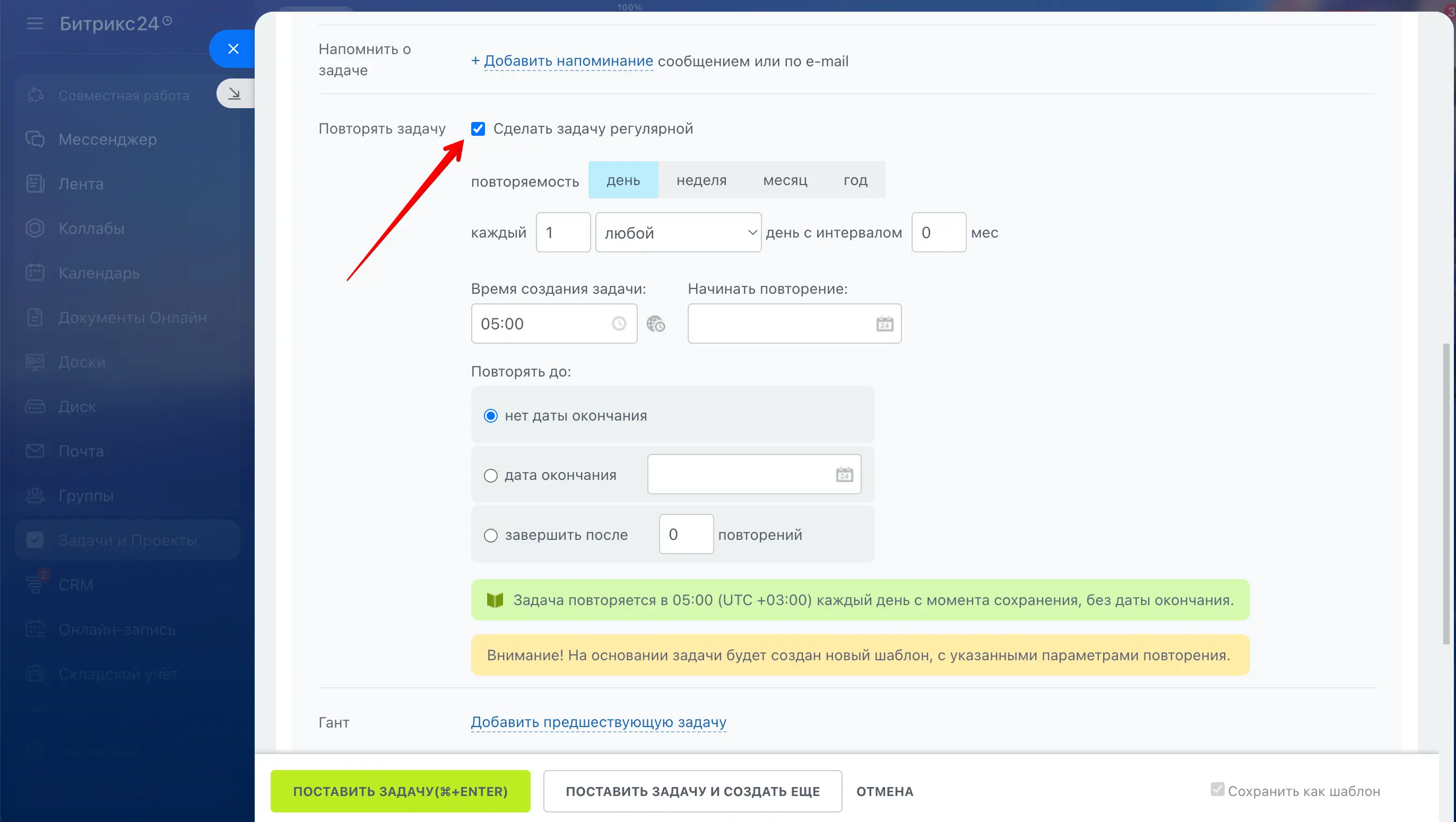
Task: Select завершить после radio button
Action: (x=491, y=535)
